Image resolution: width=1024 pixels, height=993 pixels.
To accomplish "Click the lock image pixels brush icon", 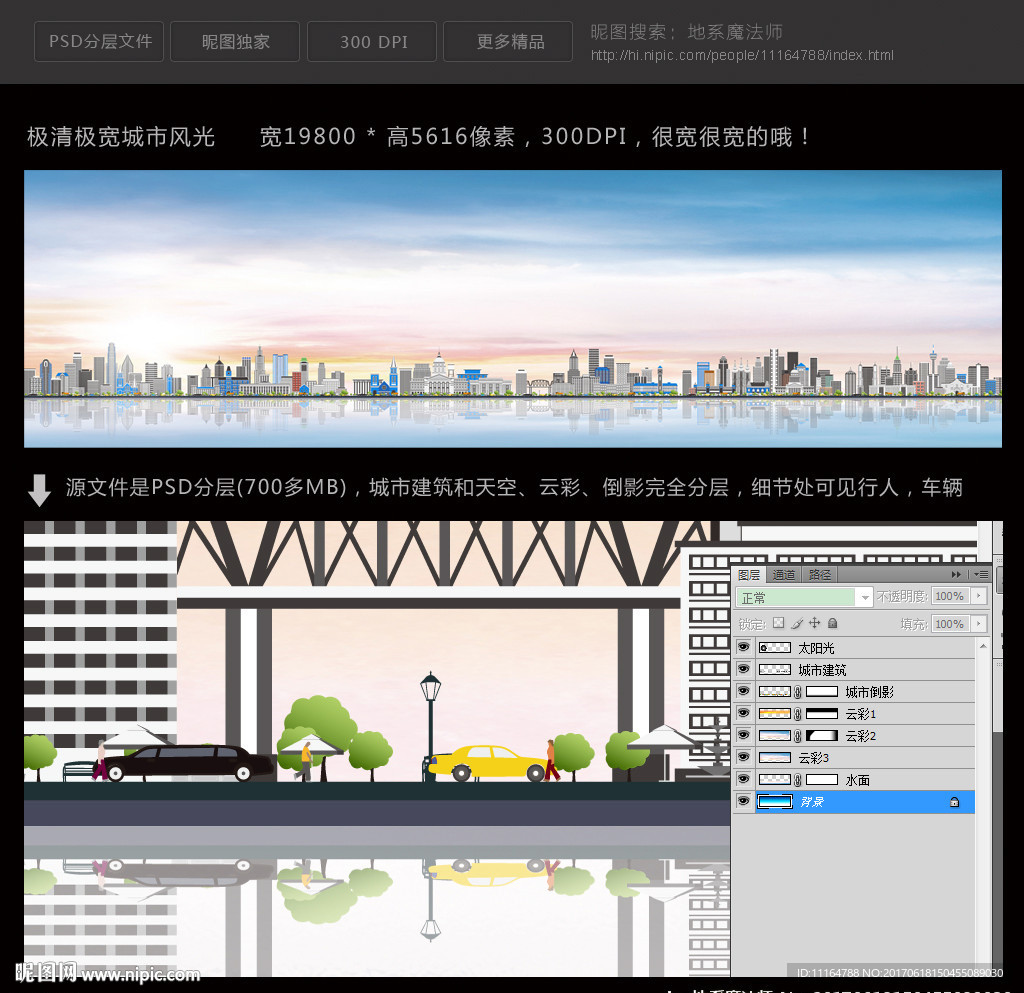I will 797,623.
